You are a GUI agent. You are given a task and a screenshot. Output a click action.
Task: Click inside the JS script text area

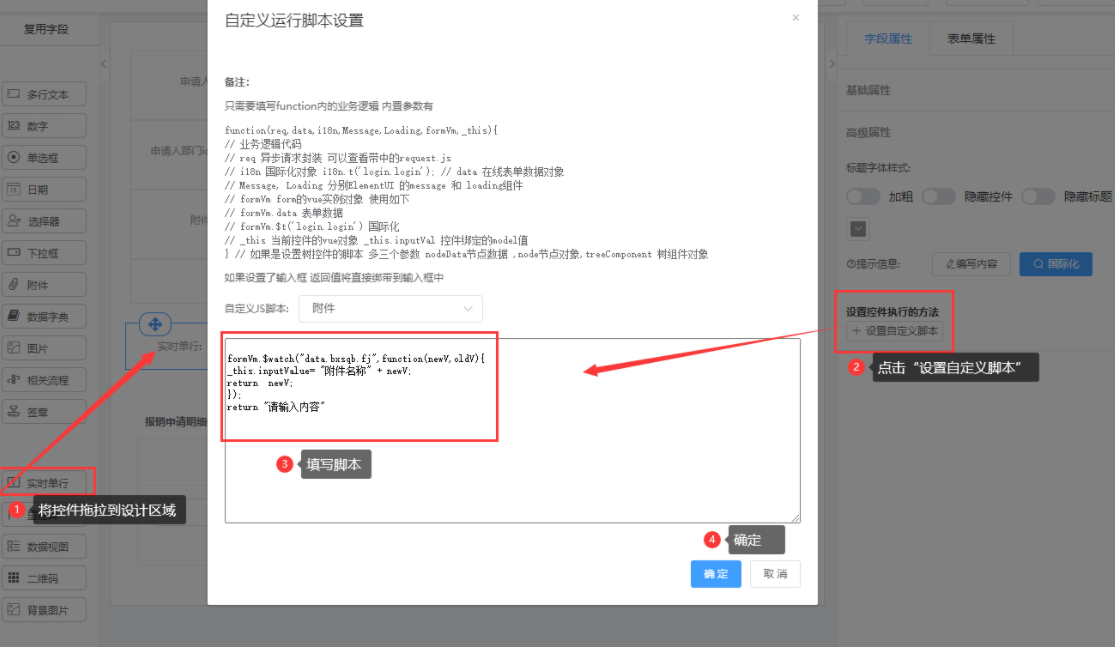tap(513, 430)
